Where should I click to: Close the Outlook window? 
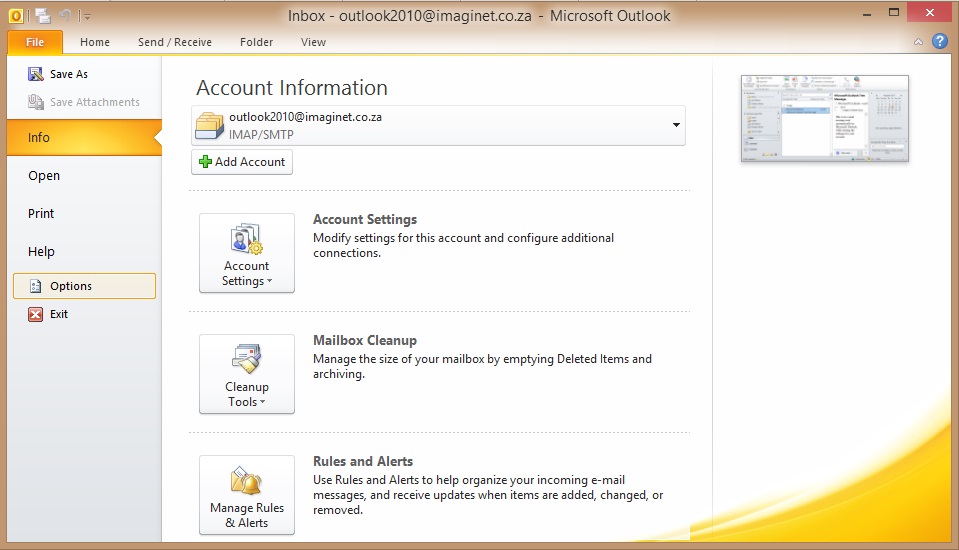930,12
